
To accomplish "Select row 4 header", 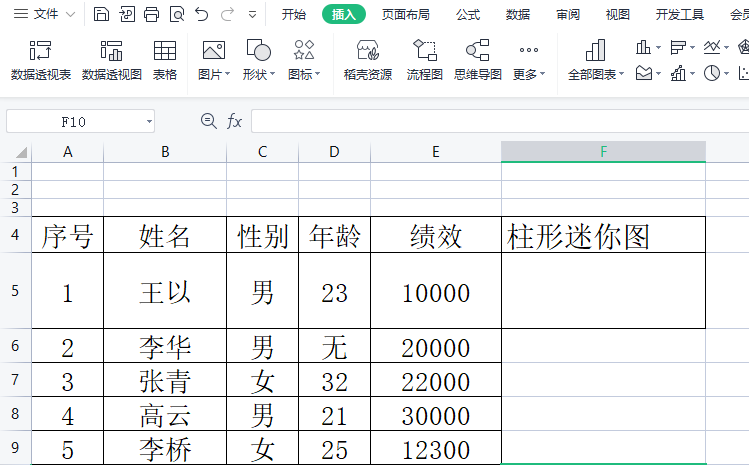I will tap(15, 235).
